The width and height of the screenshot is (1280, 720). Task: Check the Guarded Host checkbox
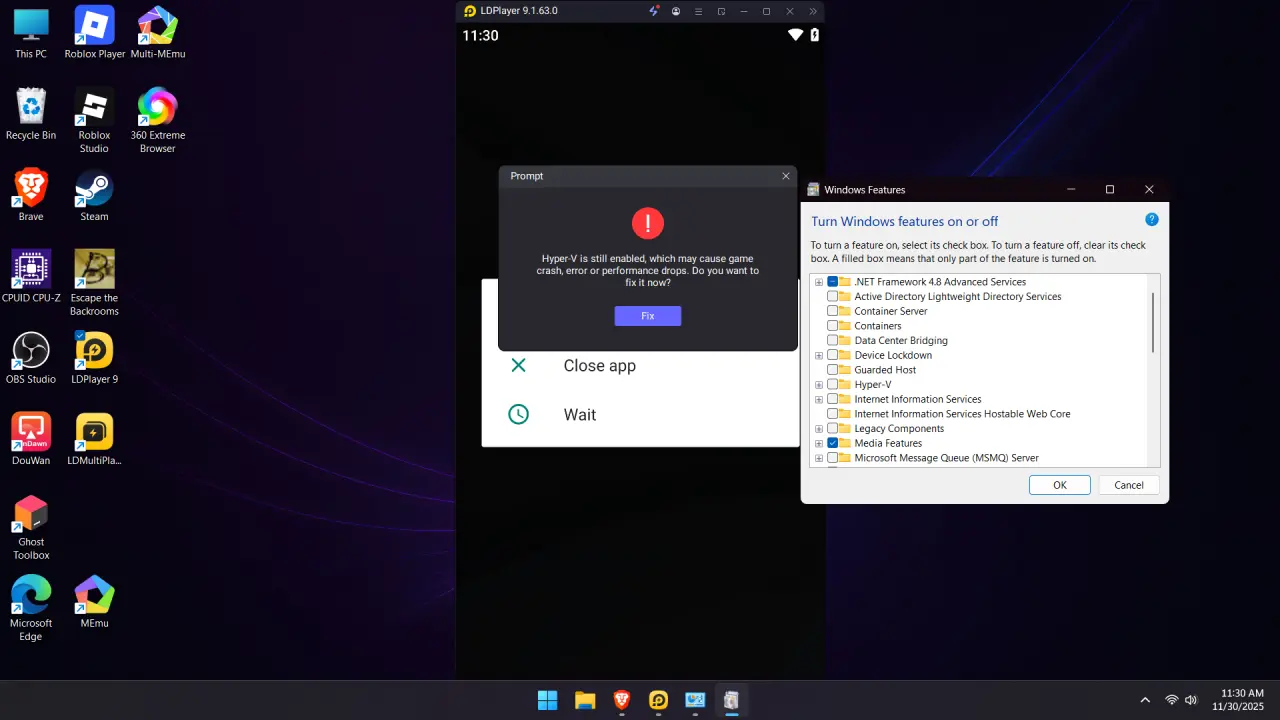tap(833, 370)
